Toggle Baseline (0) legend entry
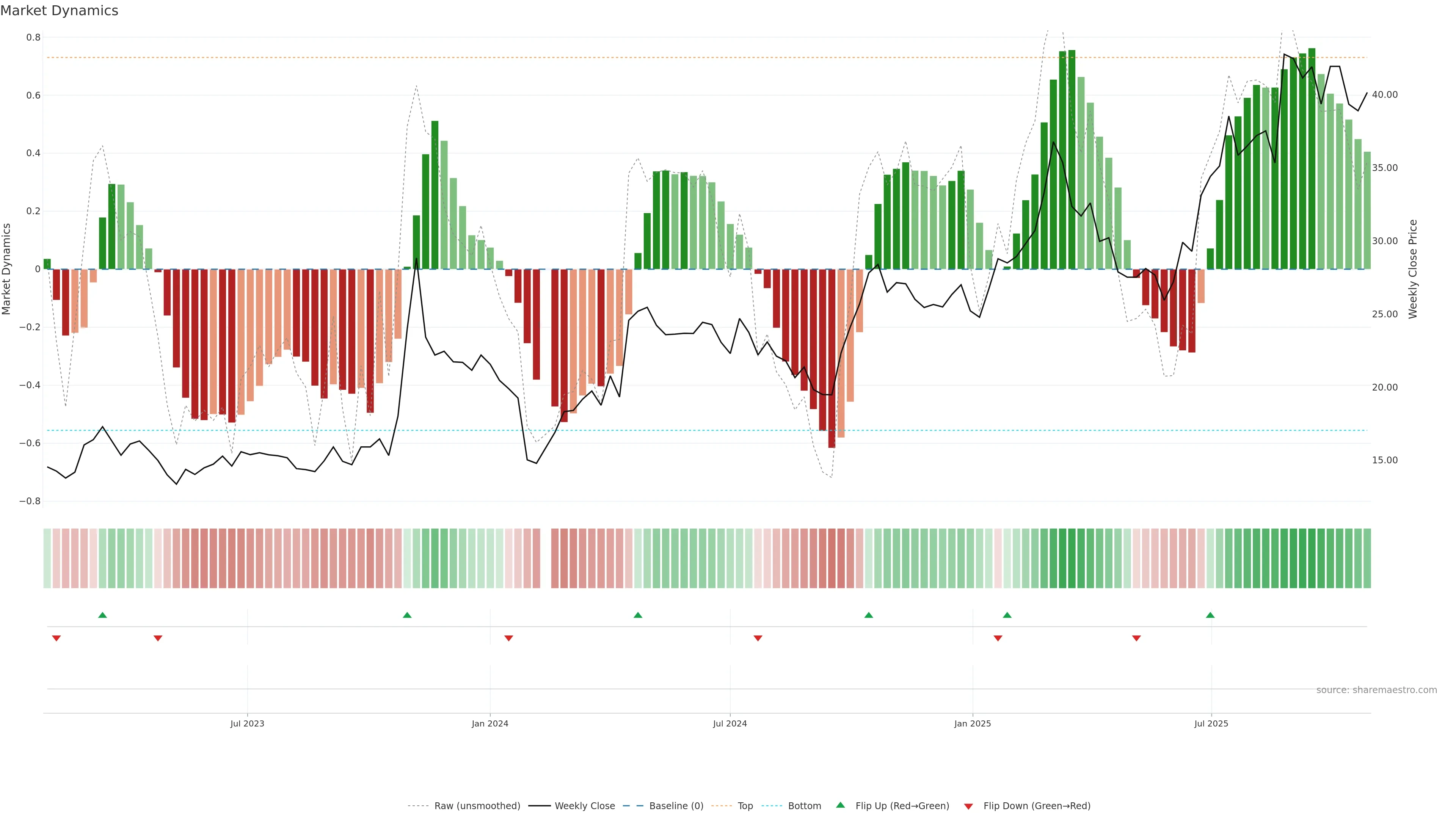Image resolution: width=1456 pixels, height=819 pixels. (x=676, y=806)
